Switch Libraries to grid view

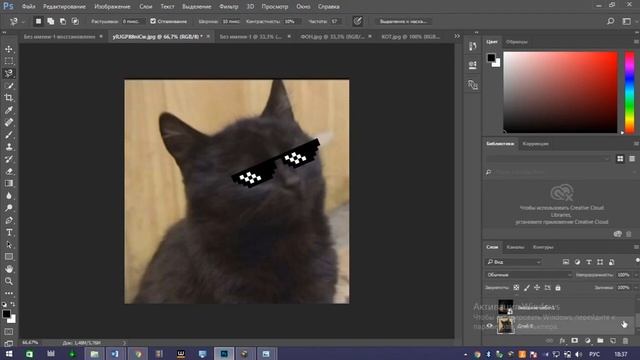click(620, 159)
